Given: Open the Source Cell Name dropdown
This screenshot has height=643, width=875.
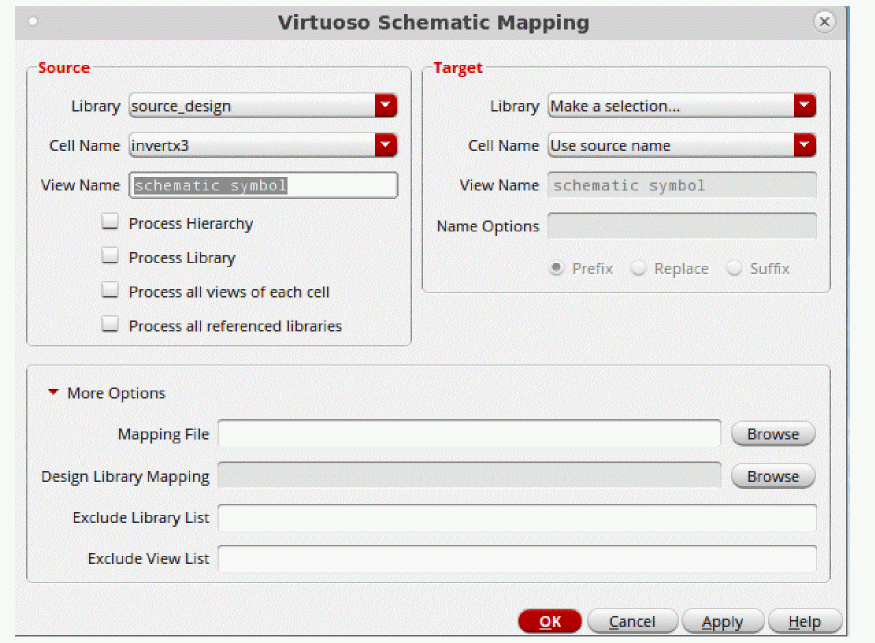Looking at the screenshot, I should [x=386, y=145].
